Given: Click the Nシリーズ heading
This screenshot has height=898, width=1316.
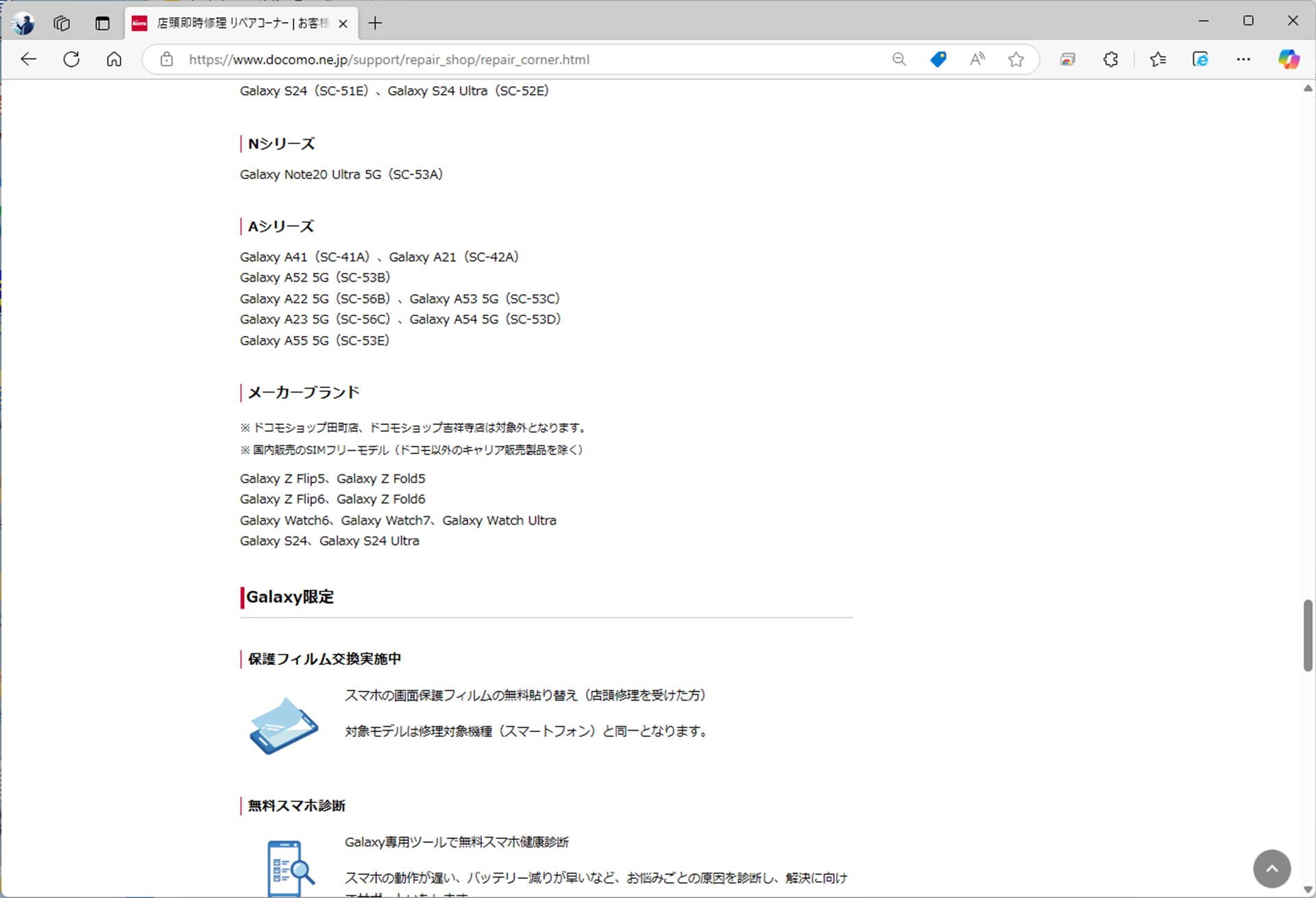Looking at the screenshot, I should [x=281, y=144].
